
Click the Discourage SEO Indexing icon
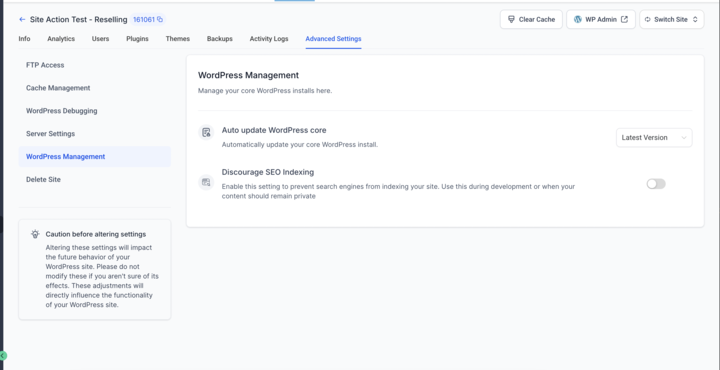pyautogui.click(x=206, y=182)
